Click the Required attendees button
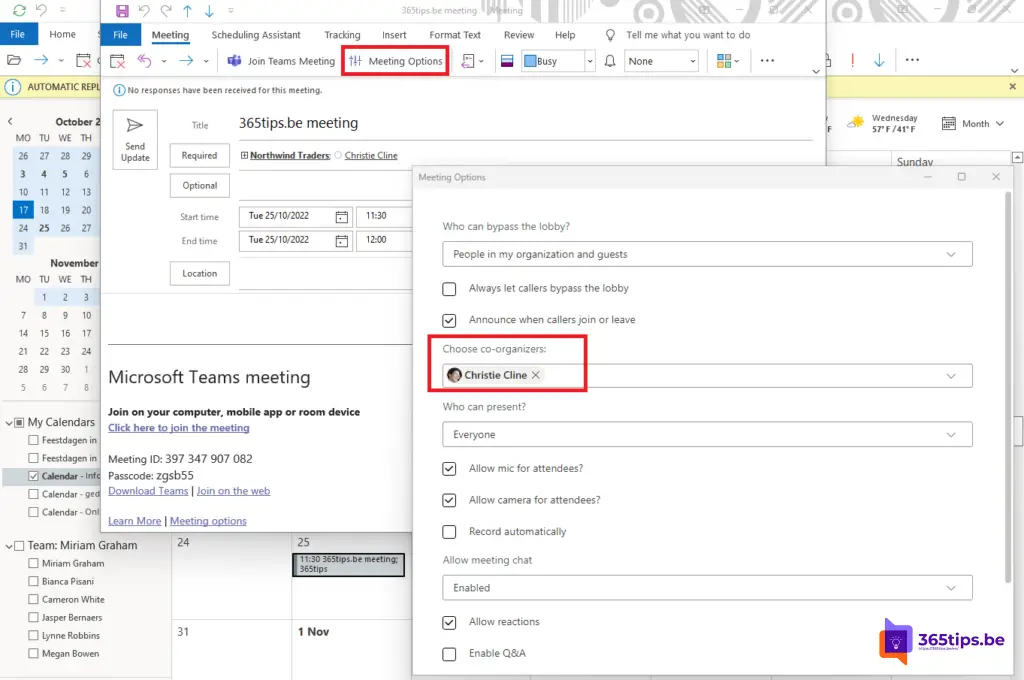Viewport: 1024px width, 680px height. pos(199,155)
